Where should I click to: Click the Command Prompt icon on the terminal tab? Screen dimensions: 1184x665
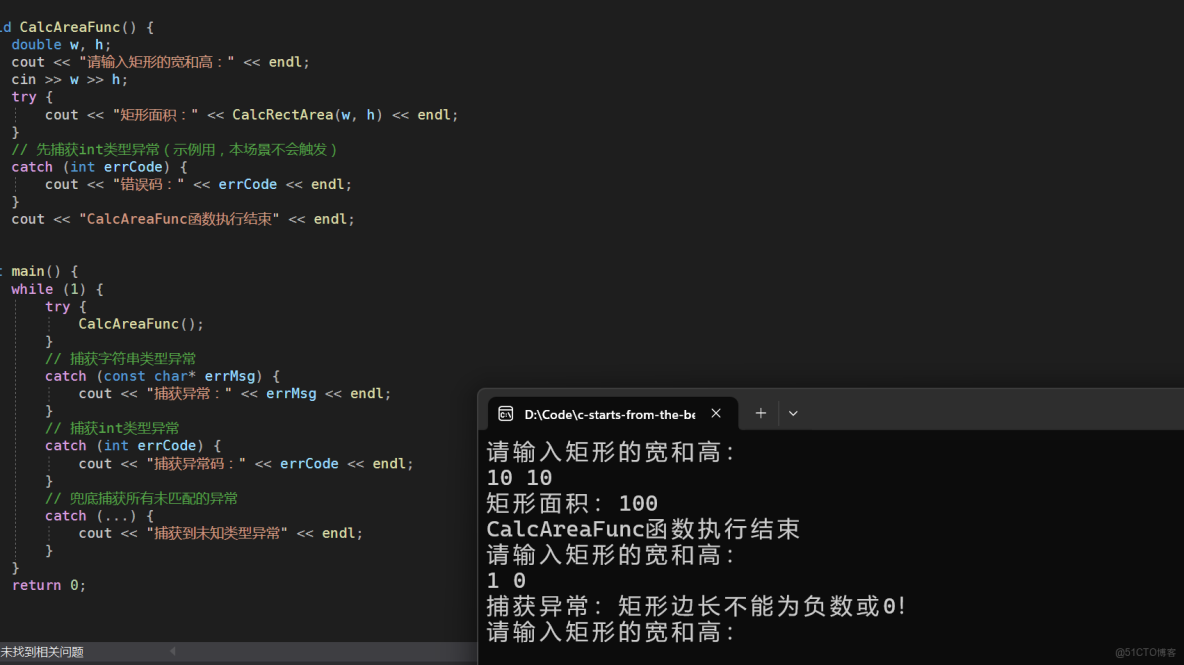tap(505, 412)
